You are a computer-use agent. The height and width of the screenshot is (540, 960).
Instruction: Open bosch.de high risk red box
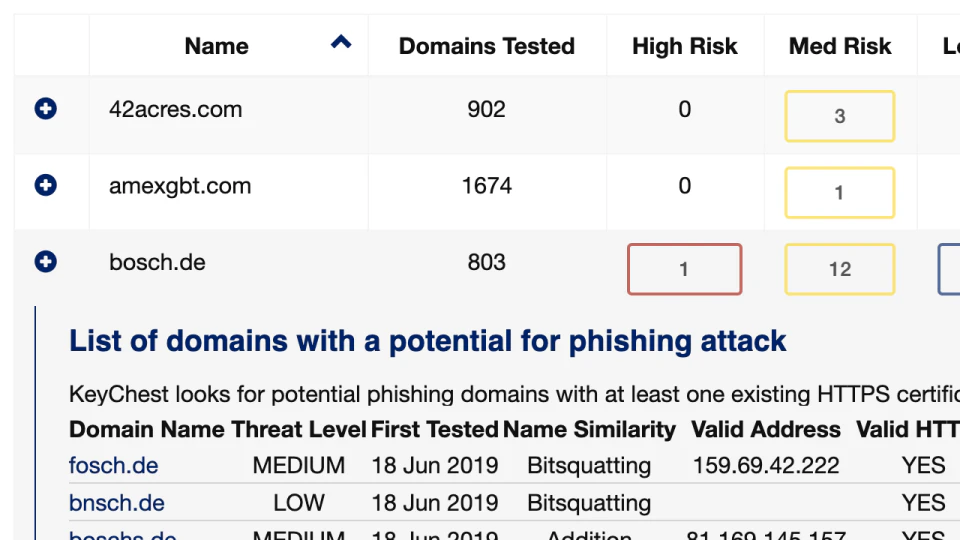coord(684,269)
